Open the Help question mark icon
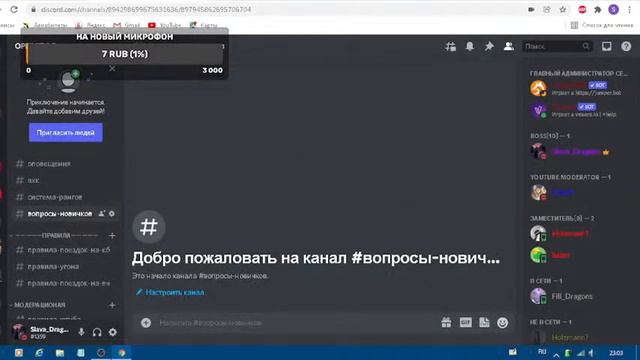640x360 pixels. click(x=626, y=47)
